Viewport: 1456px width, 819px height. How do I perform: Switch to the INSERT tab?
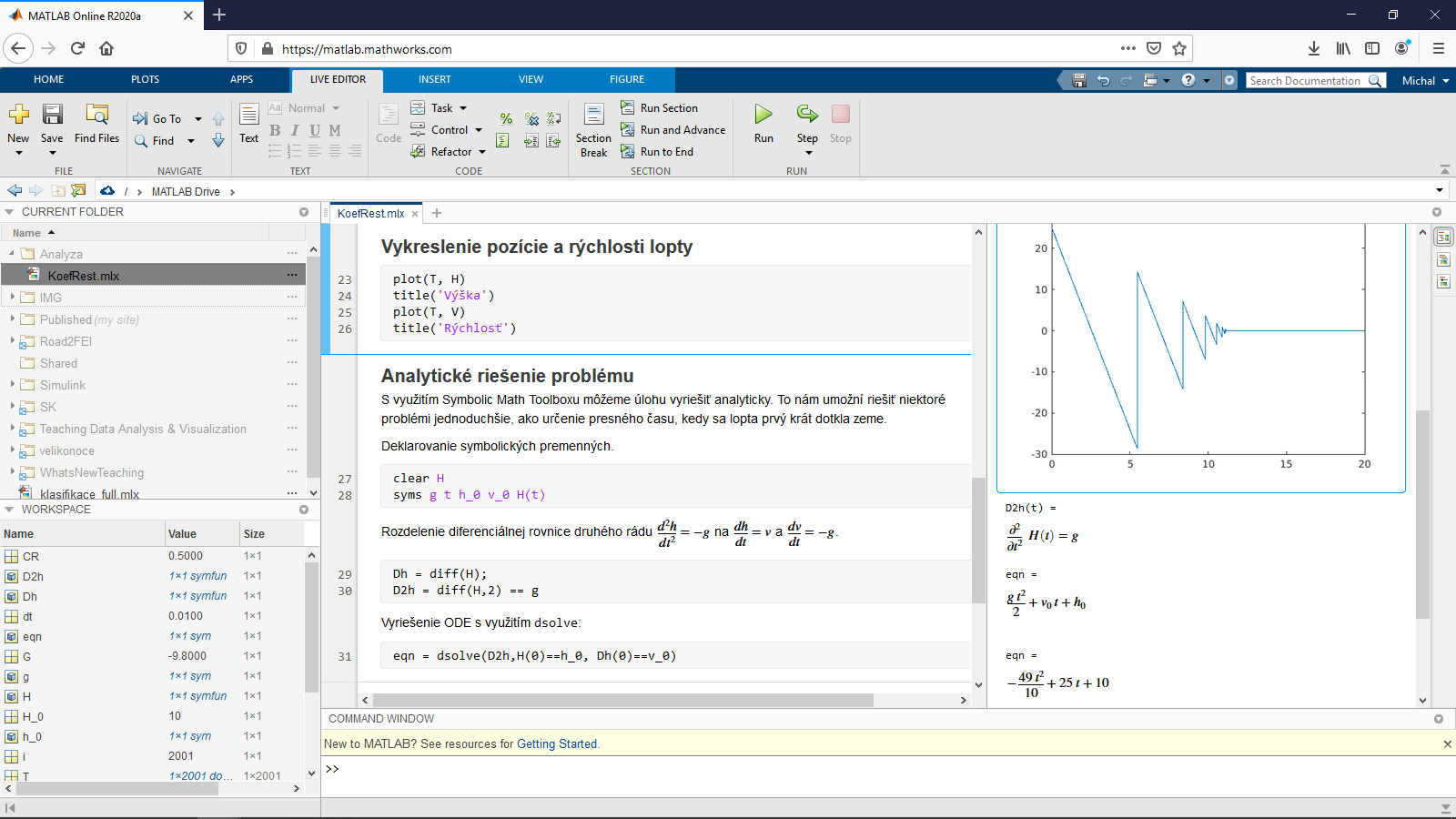[x=435, y=80]
